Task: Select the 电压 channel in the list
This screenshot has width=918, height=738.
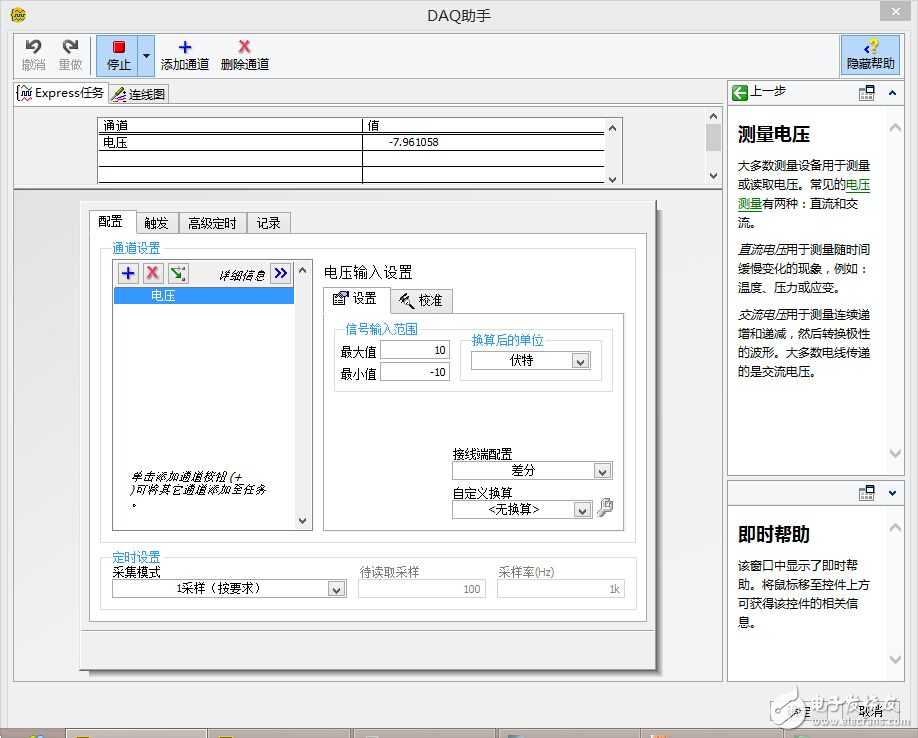Action: pos(204,296)
